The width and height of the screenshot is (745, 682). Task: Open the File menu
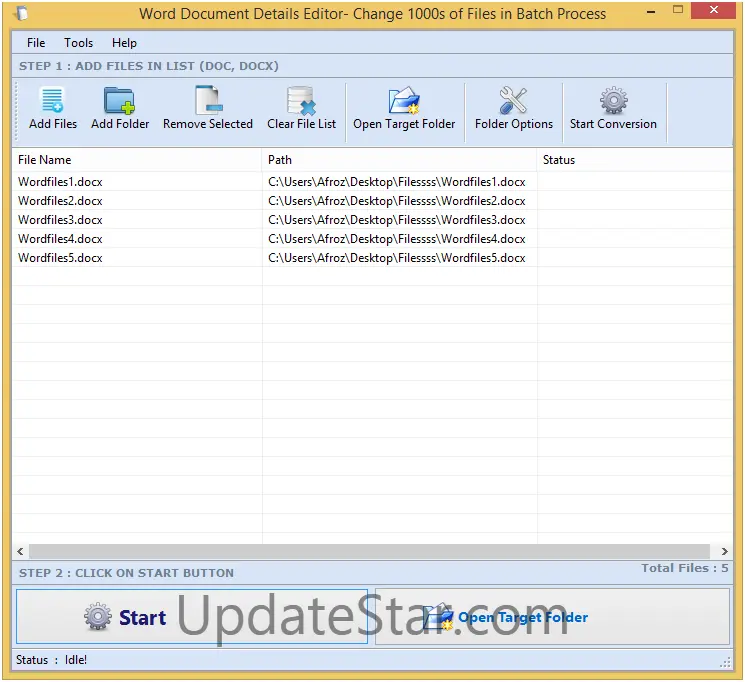click(36, 43)
